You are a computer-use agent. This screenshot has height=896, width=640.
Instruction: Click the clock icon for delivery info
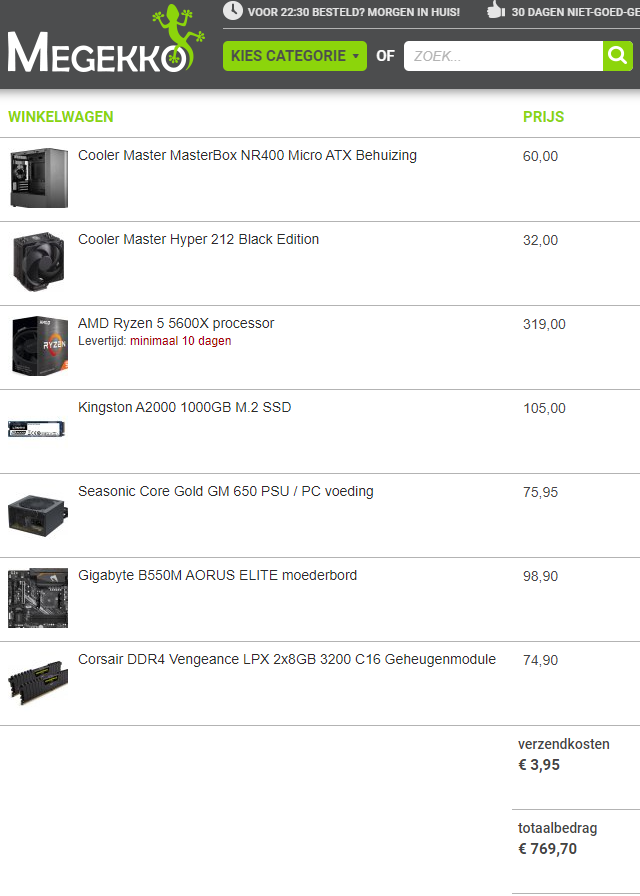(233, 11)
